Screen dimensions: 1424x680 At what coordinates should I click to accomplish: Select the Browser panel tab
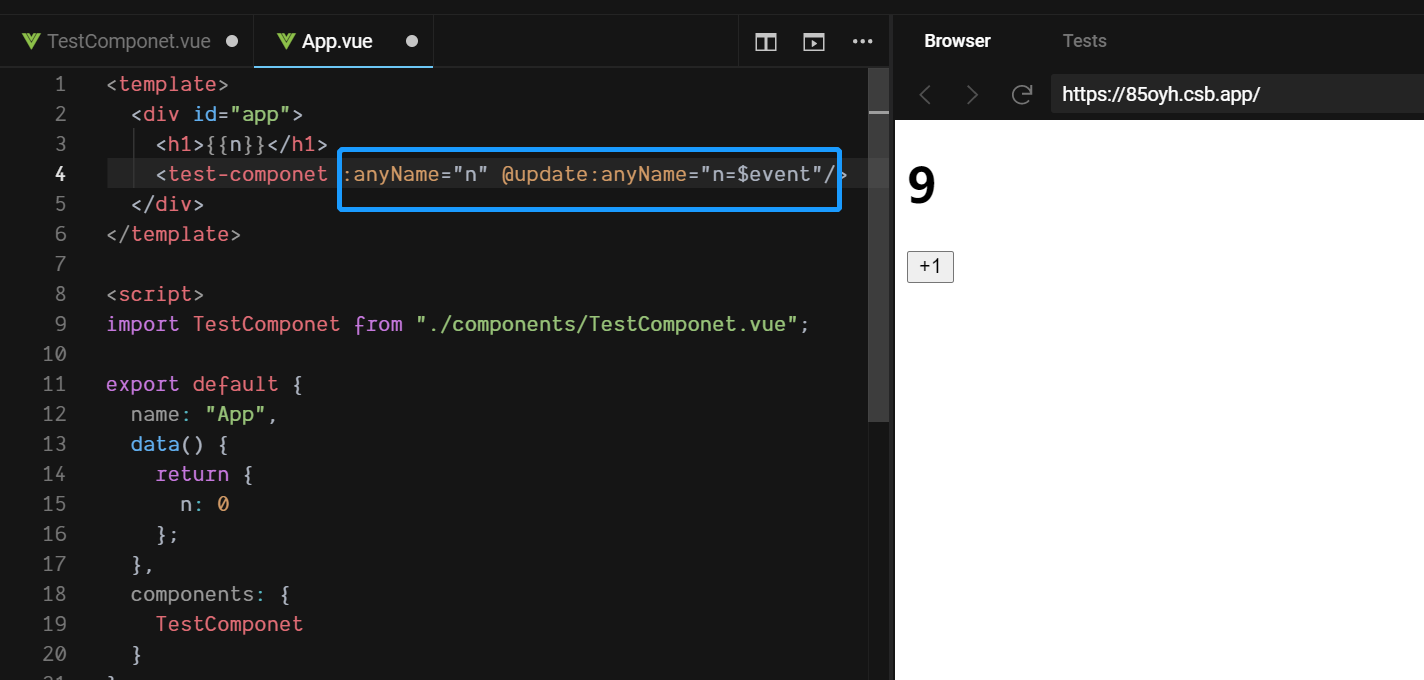[957, 41]
